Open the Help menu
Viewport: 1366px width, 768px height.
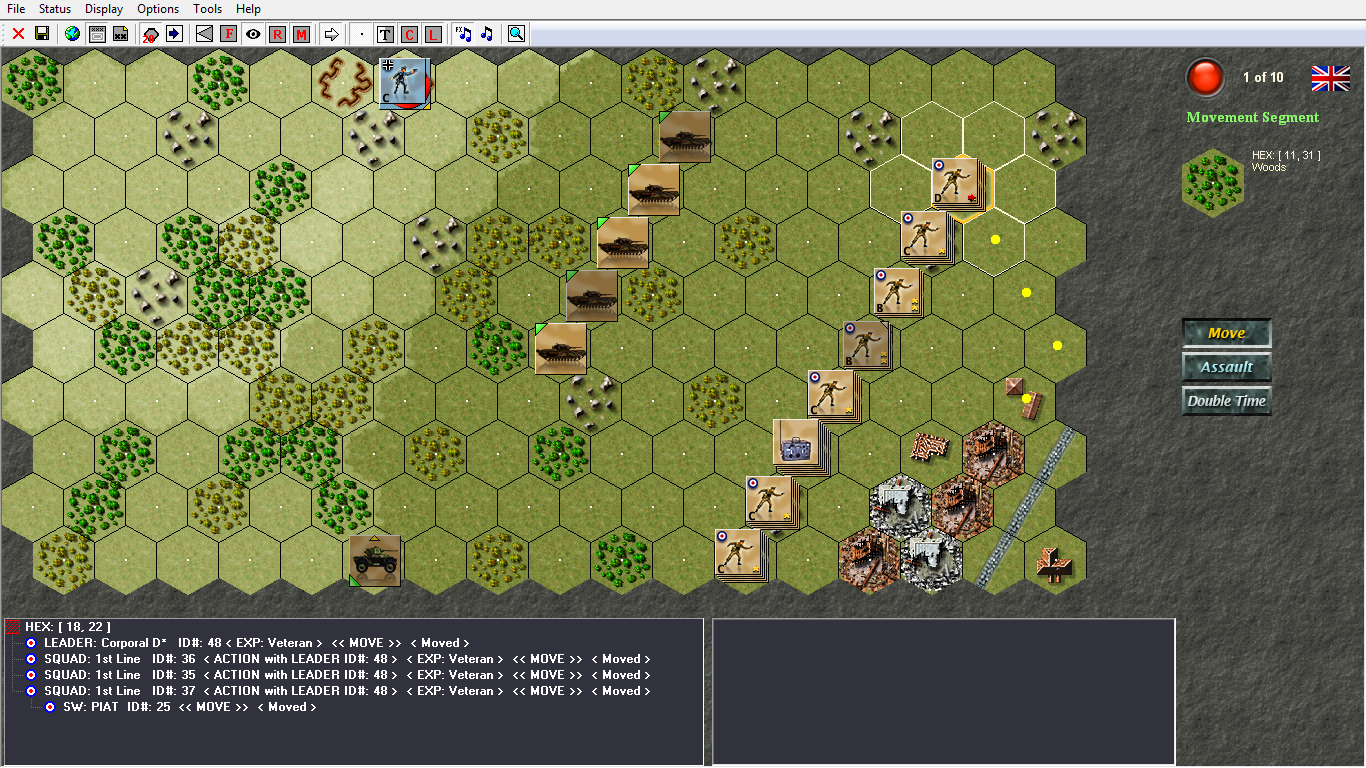(248, 9)
